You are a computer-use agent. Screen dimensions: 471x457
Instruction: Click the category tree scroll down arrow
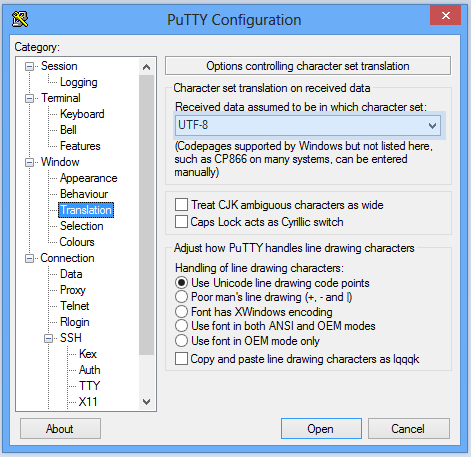point(146,402)
